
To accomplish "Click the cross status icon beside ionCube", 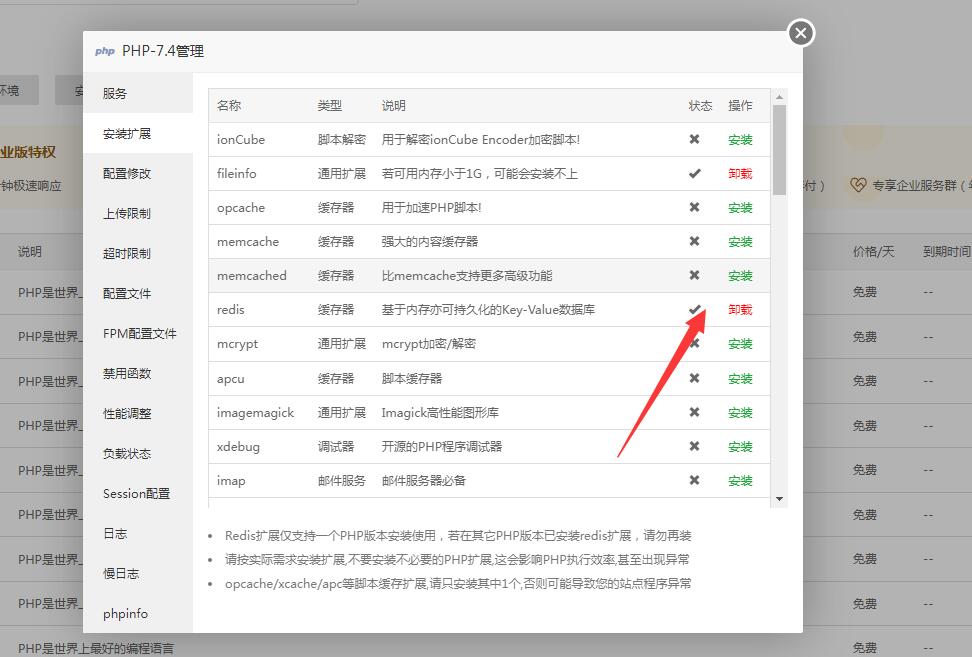I will (x=695, y=139).
